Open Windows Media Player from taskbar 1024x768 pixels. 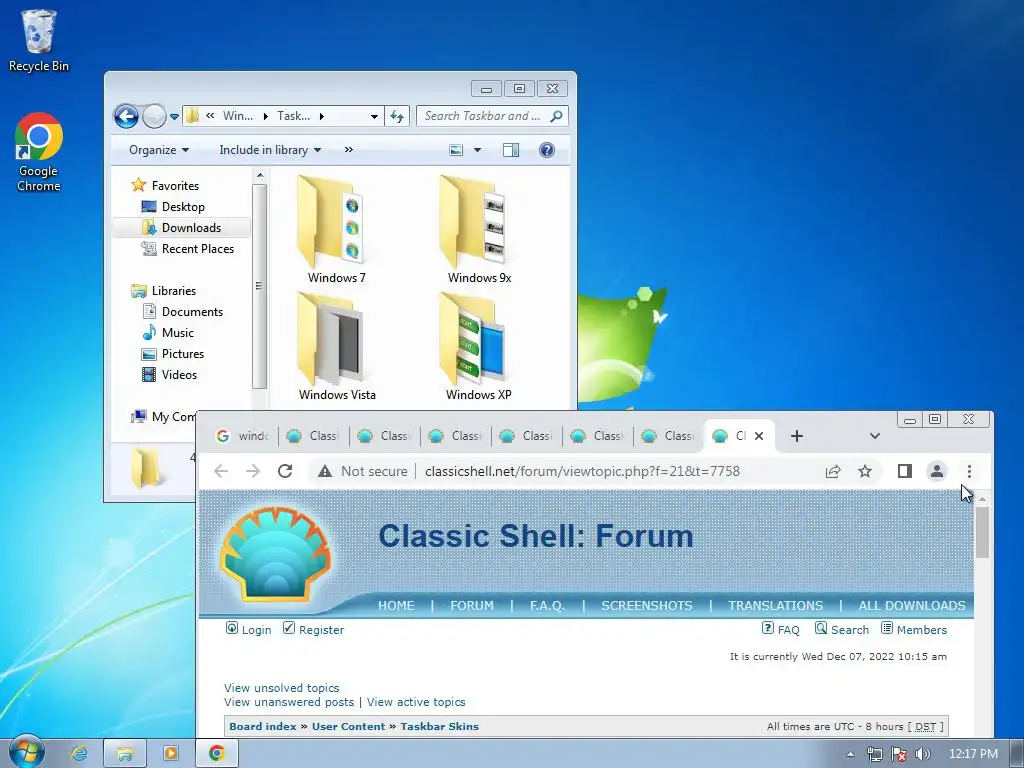pyautogui.click(x=170, y=754)
